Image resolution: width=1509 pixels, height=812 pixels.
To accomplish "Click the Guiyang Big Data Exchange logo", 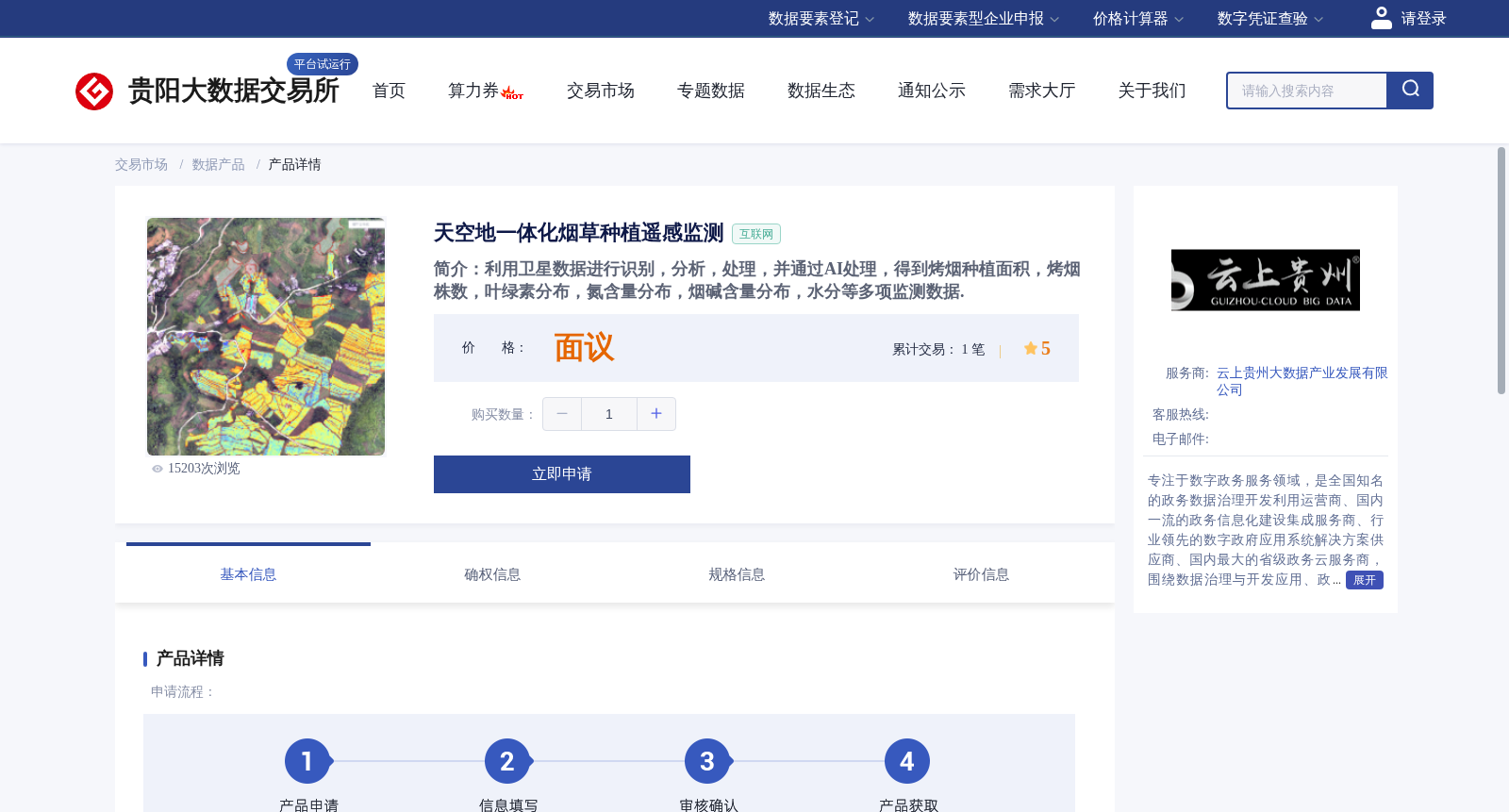I will point(207,91).
